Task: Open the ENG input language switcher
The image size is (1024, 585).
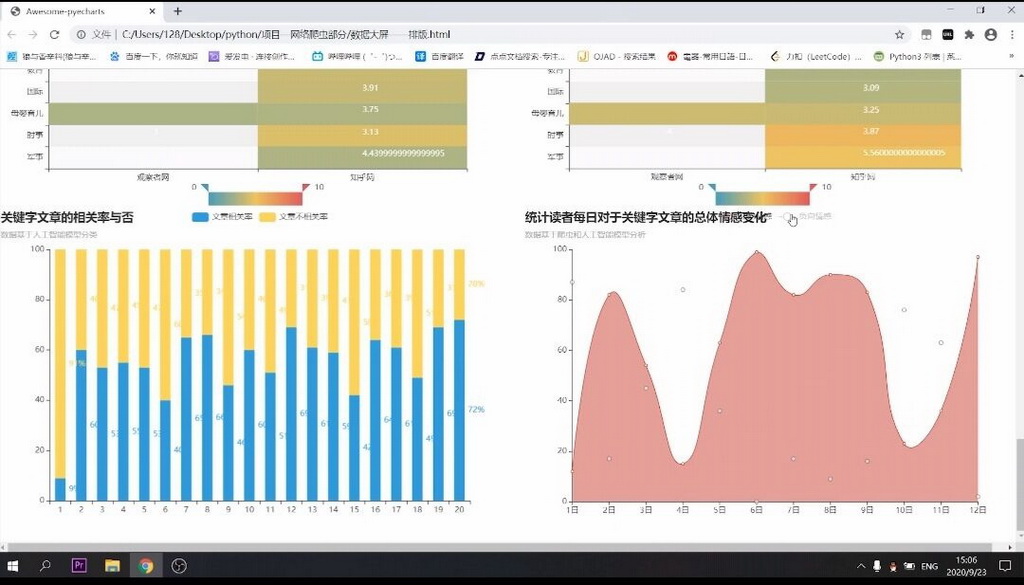Action: point(929,566)
